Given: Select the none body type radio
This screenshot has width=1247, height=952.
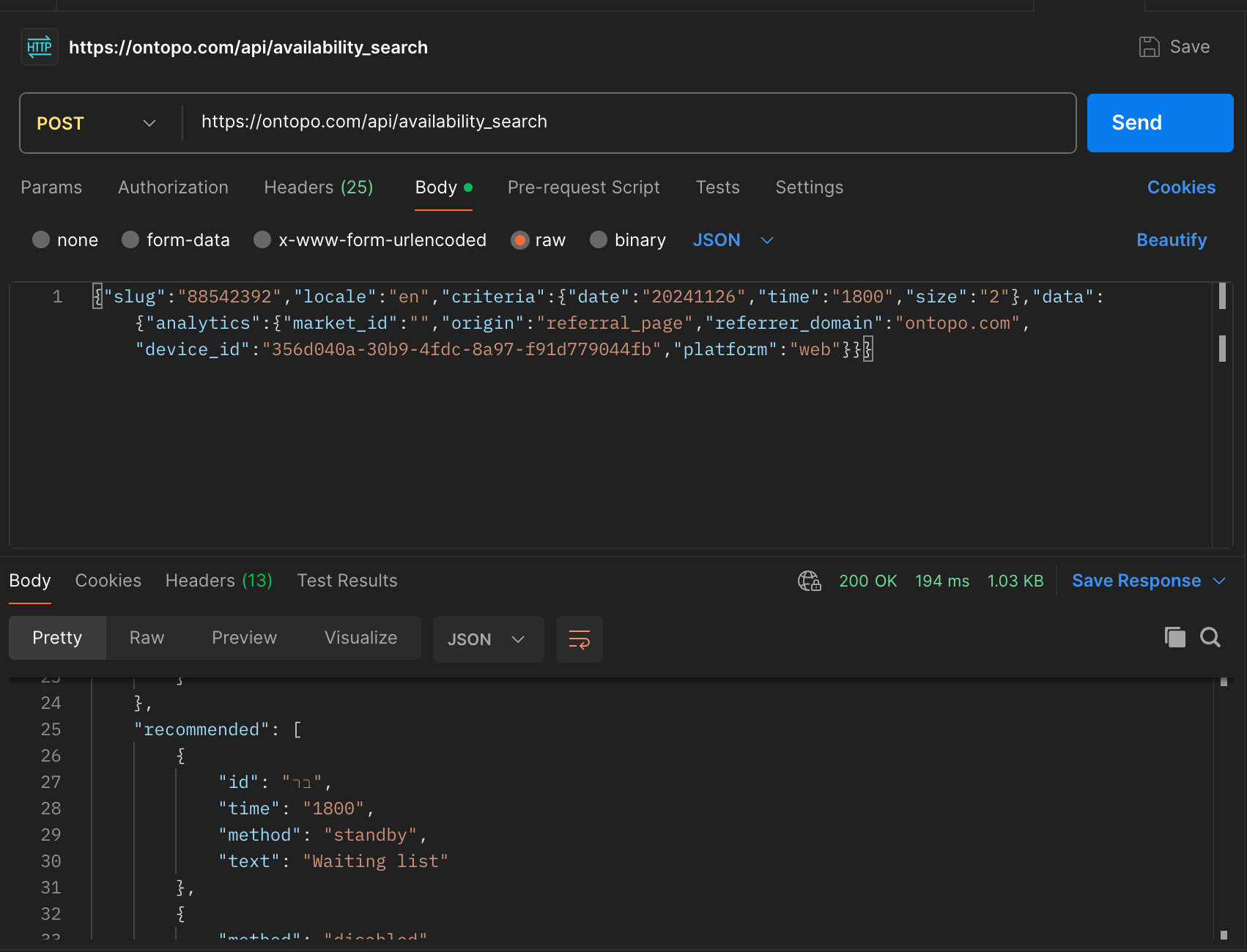Looking at the screenshot, I should pos(41,239).
